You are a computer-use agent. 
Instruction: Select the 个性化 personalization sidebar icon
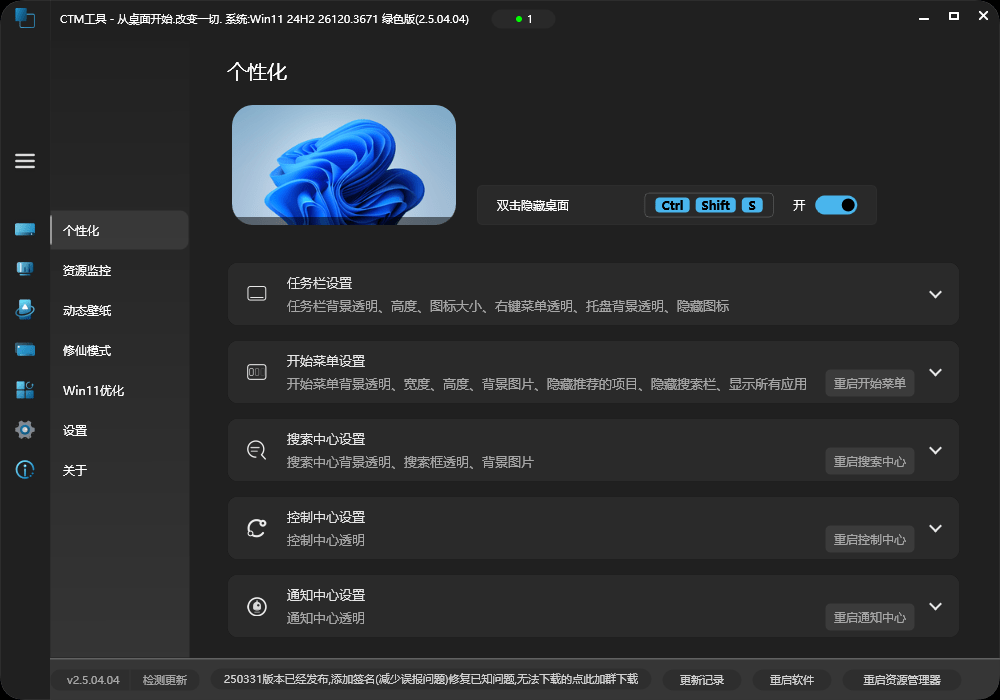click(25, 229)
